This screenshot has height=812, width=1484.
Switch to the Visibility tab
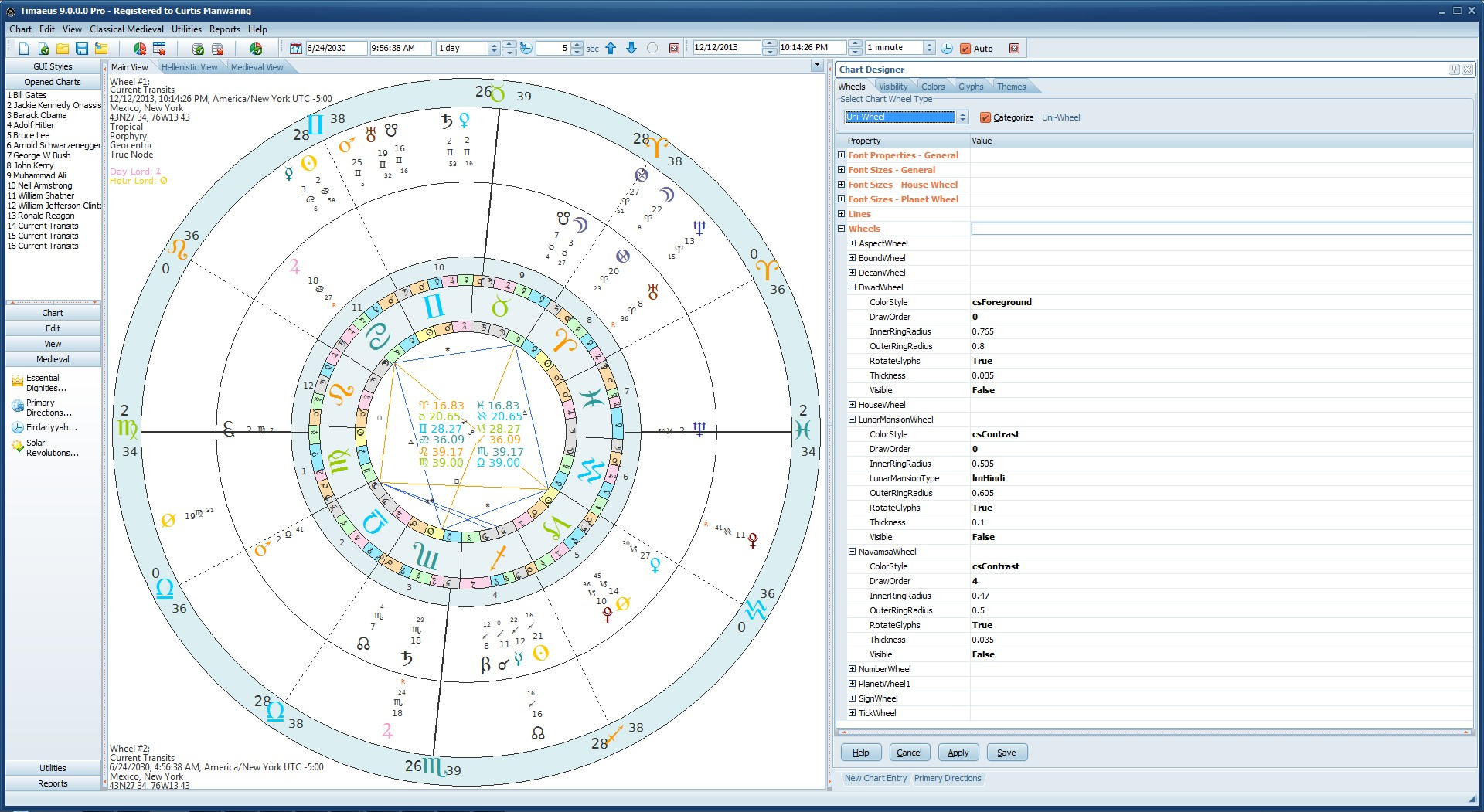click(893, 87)
